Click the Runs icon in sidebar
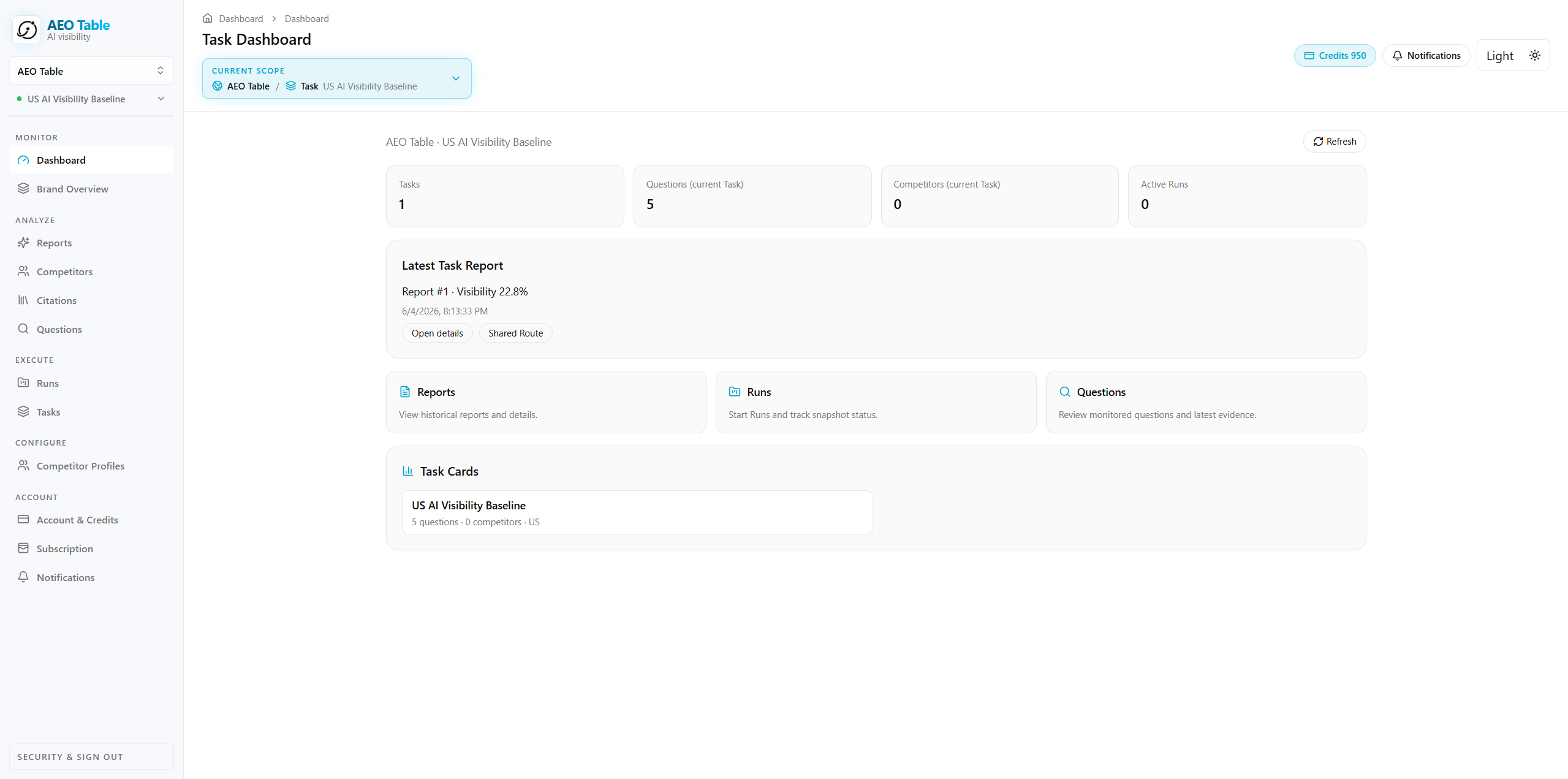This screenshot has height=779, width=1568. (x=23, y=382)
